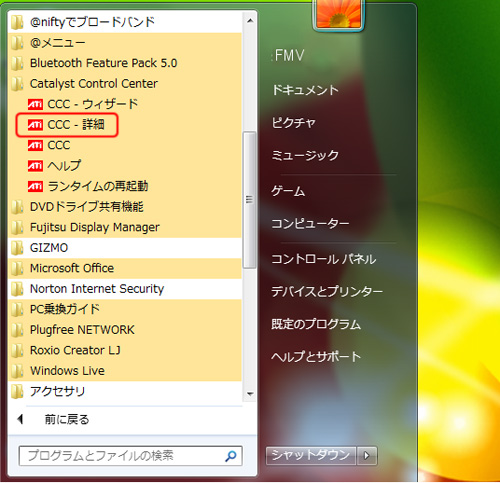Expand the Fujitsu Display Manager folder

[125, 227]
